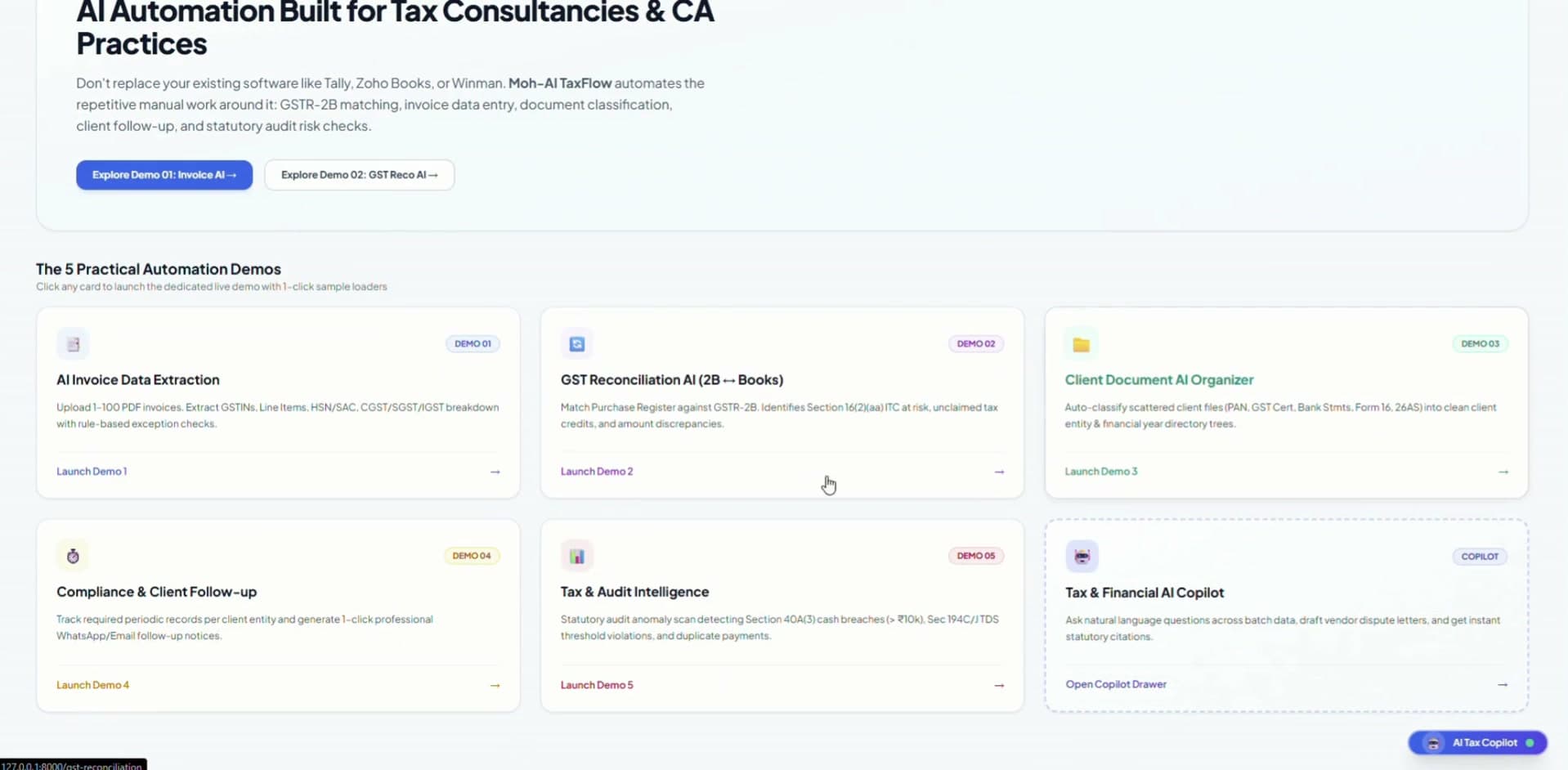Follow the Launch Demo 4 link

click(x=93, y=685)
